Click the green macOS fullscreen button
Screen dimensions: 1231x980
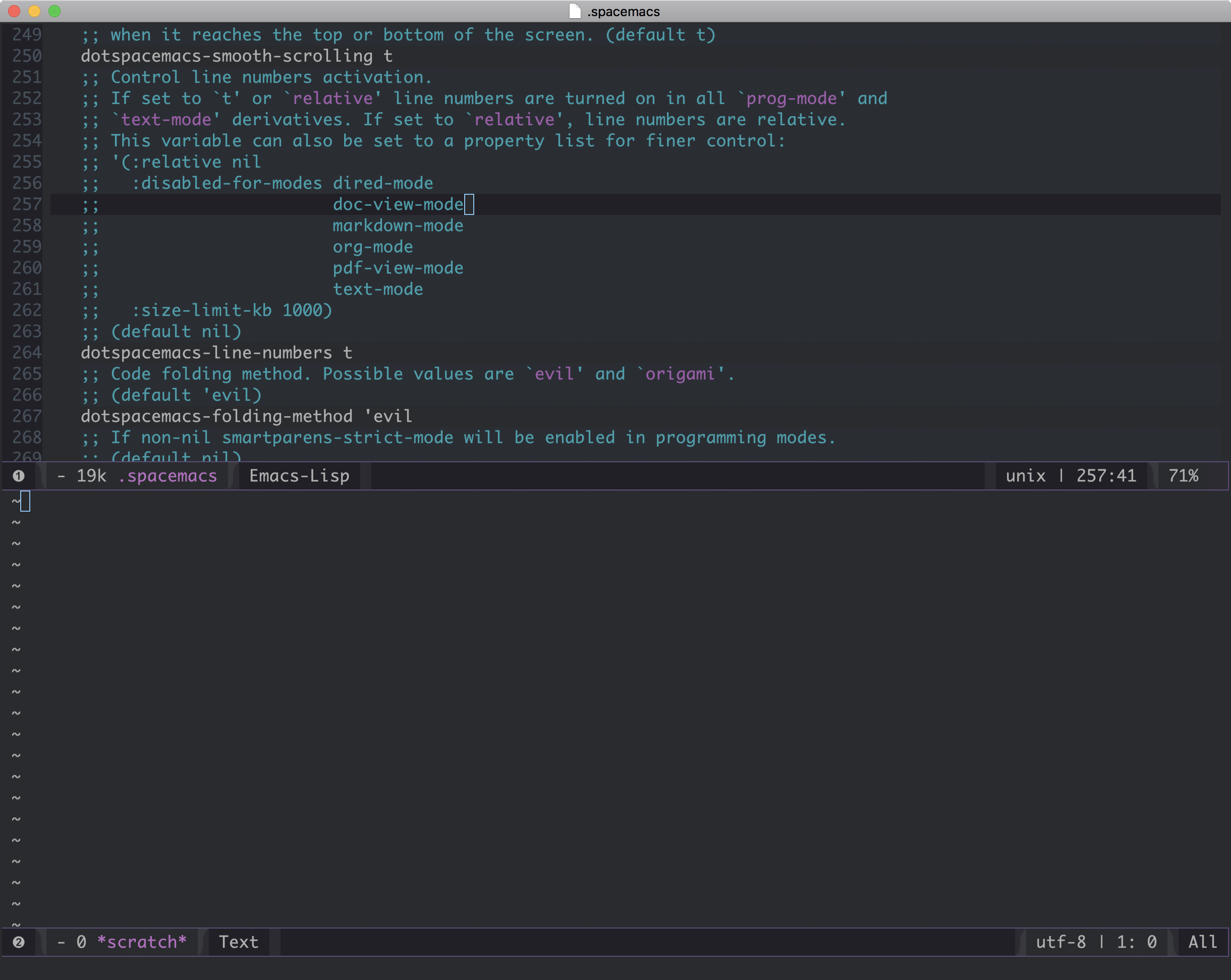54,12
